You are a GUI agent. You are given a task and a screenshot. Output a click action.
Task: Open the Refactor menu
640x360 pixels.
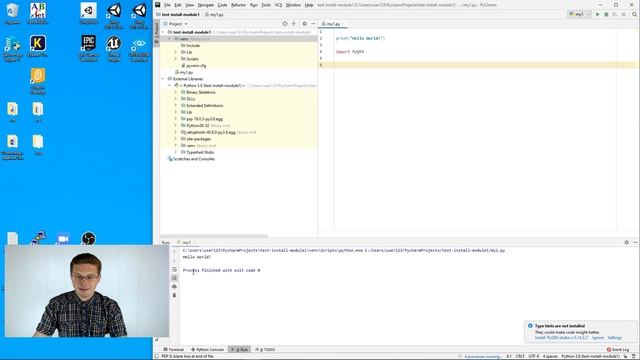coord(238,5)
